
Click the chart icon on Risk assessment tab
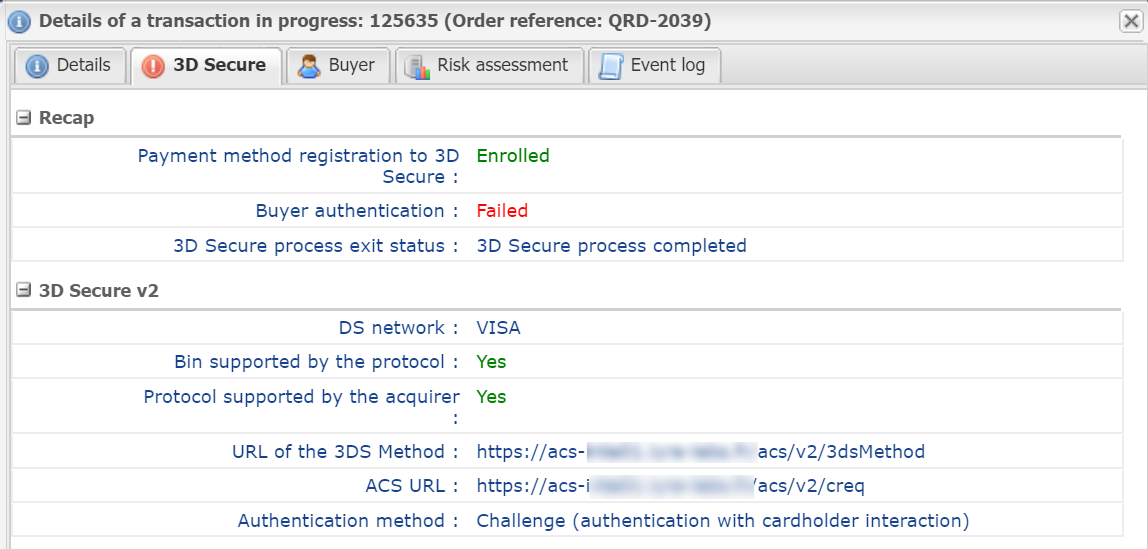point(417,67)
